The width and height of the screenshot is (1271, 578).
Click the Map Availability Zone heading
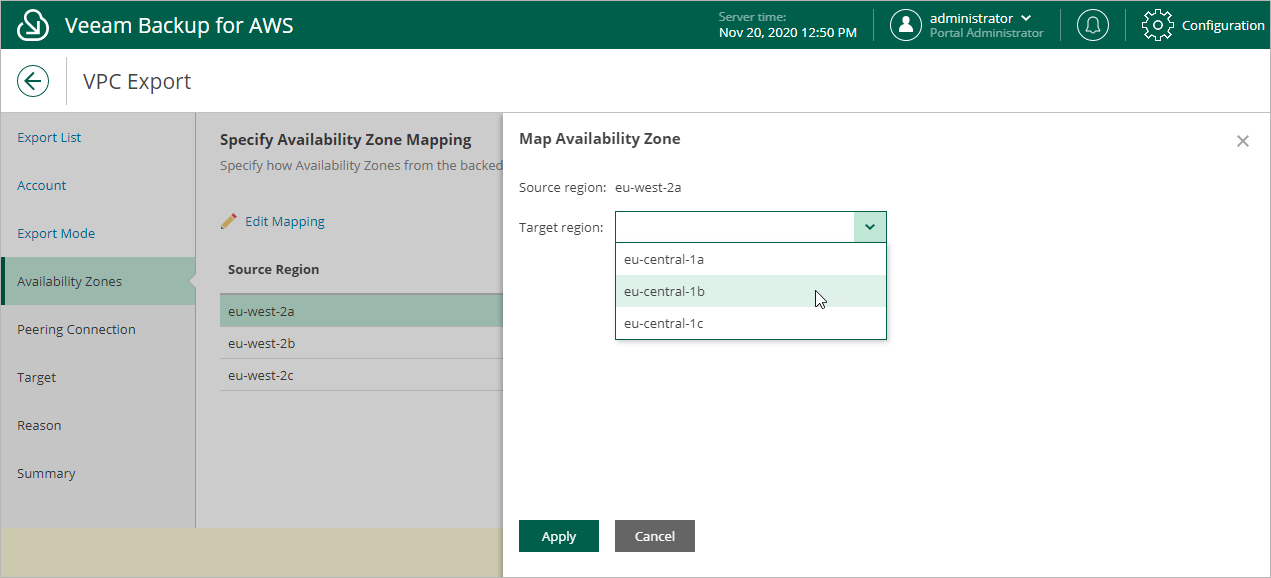pos(599,139)
